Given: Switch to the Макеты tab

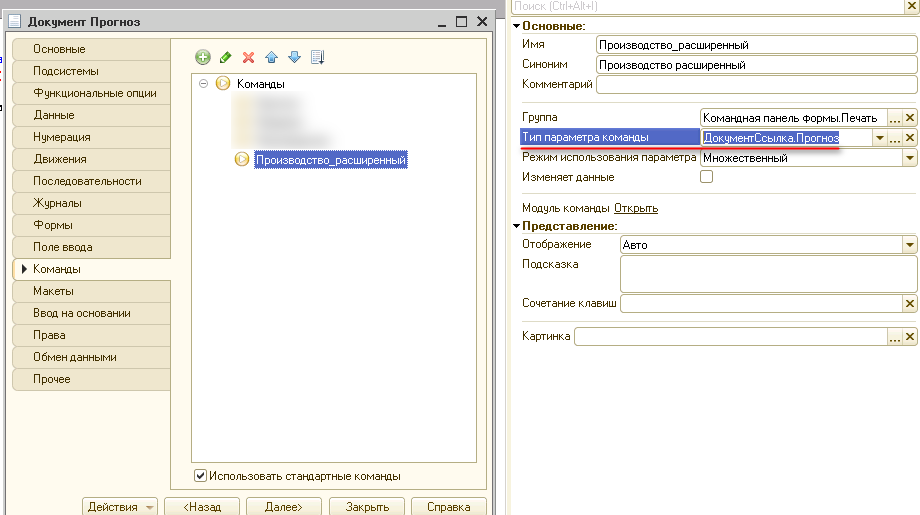Looking at the screenshot, I should pyautogui.click(x=54, y=291).
